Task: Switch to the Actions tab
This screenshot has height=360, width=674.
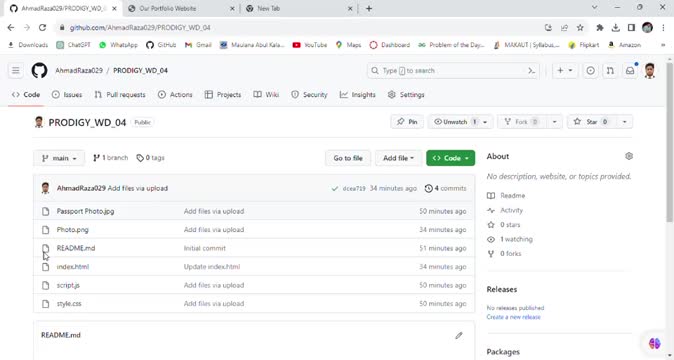Action: coord(175,95)
